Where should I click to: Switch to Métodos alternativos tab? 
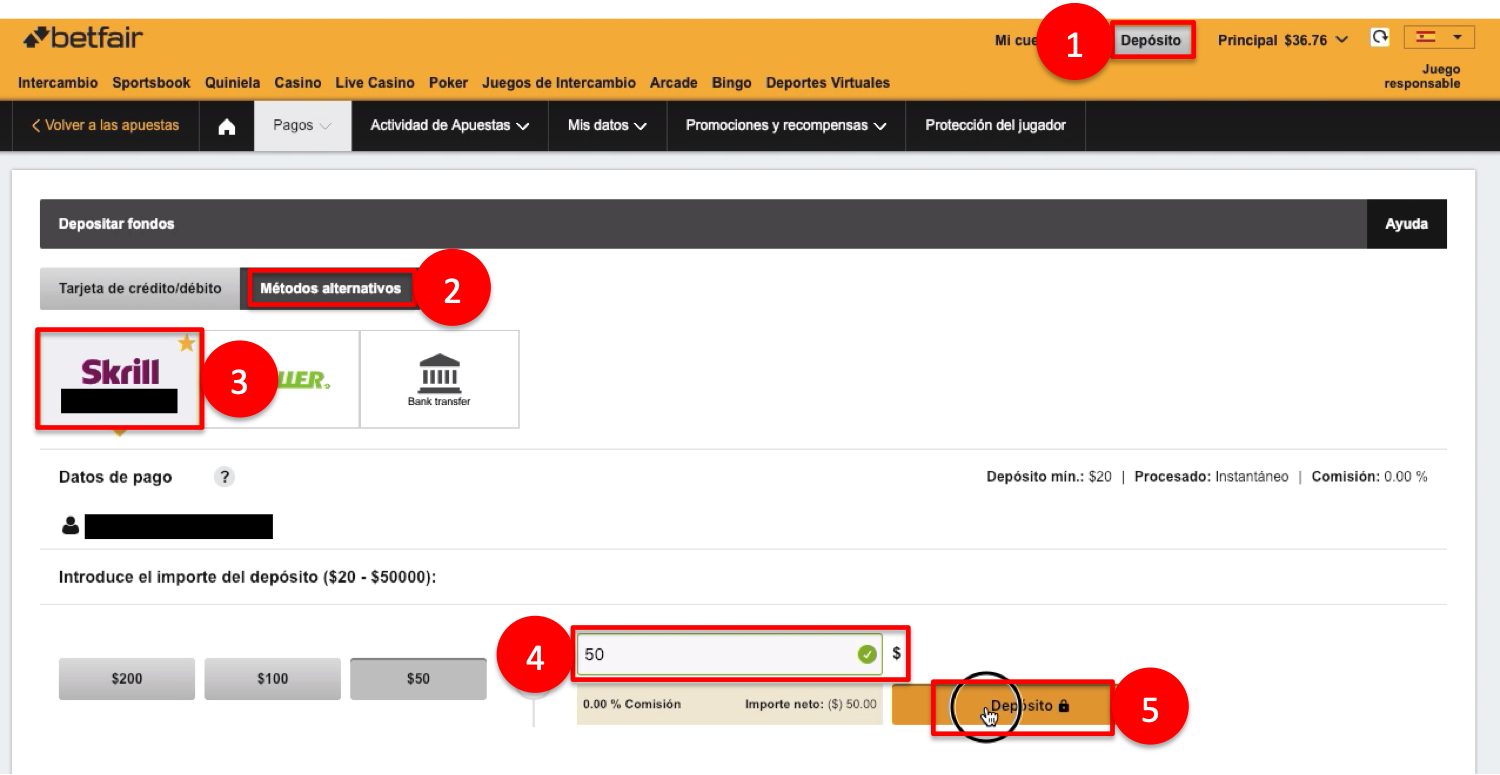click(330, 289)
